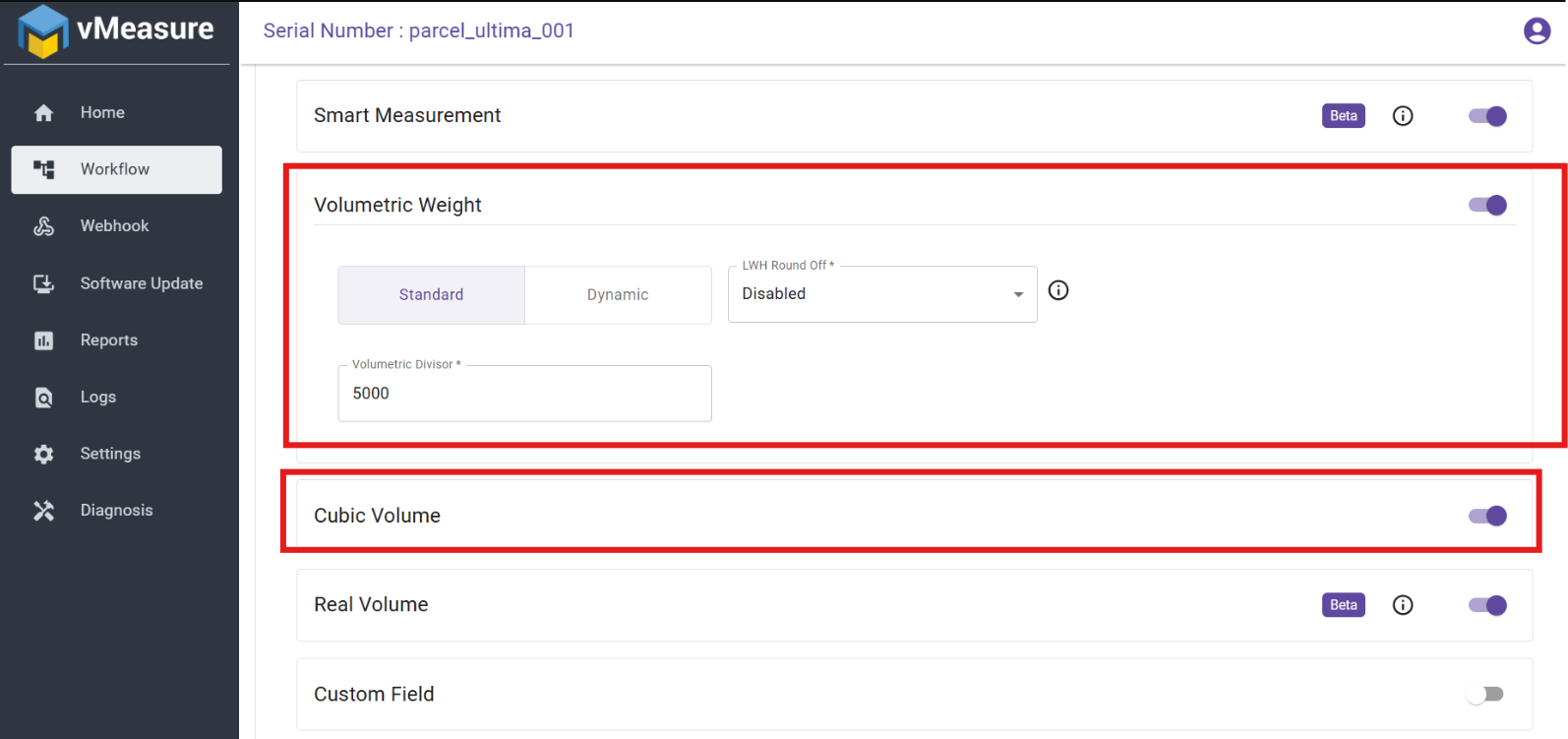The height and width of the screenshot is (739, 1568).
Task: Click the Settings gear icon
Action: (x=43, y=454)
